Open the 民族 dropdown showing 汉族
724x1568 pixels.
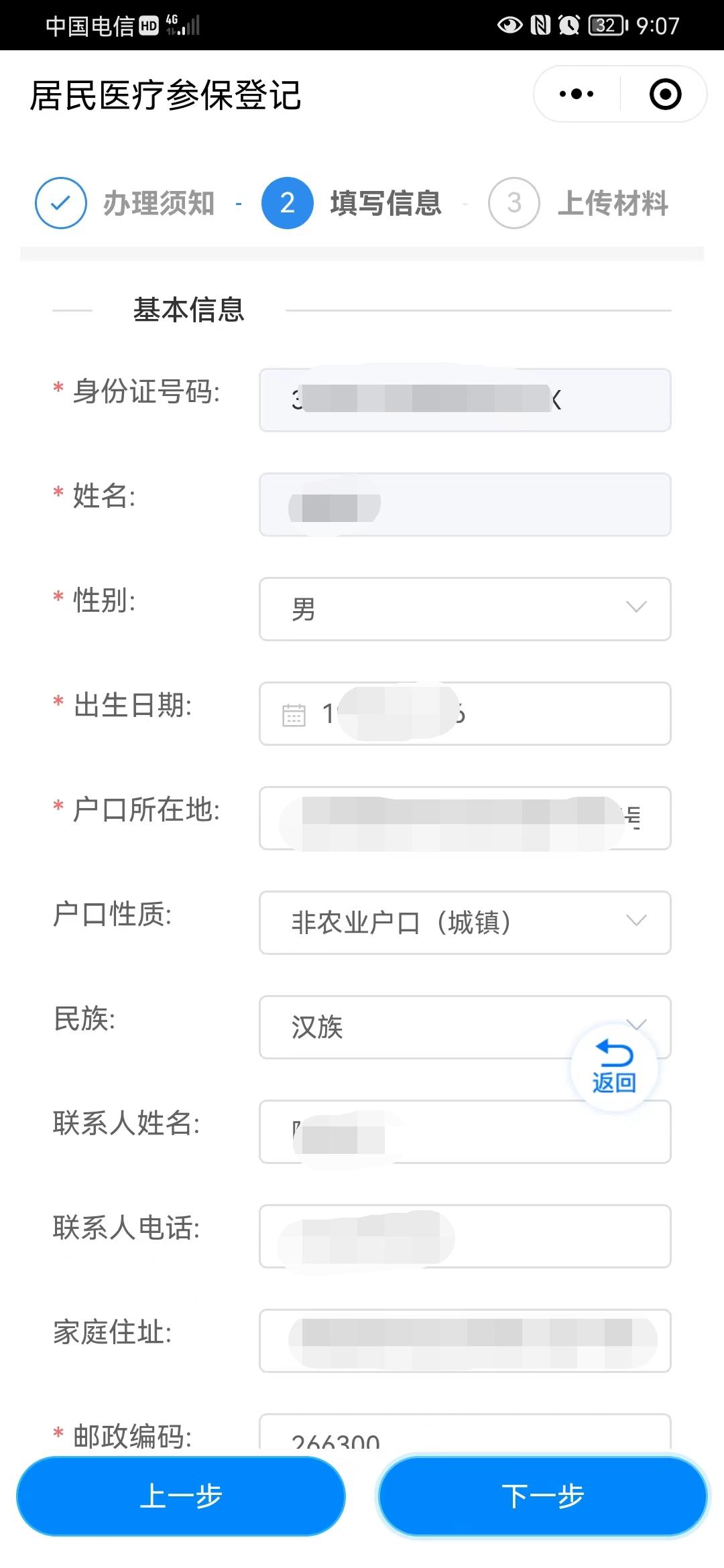[x=429, y=1027]
